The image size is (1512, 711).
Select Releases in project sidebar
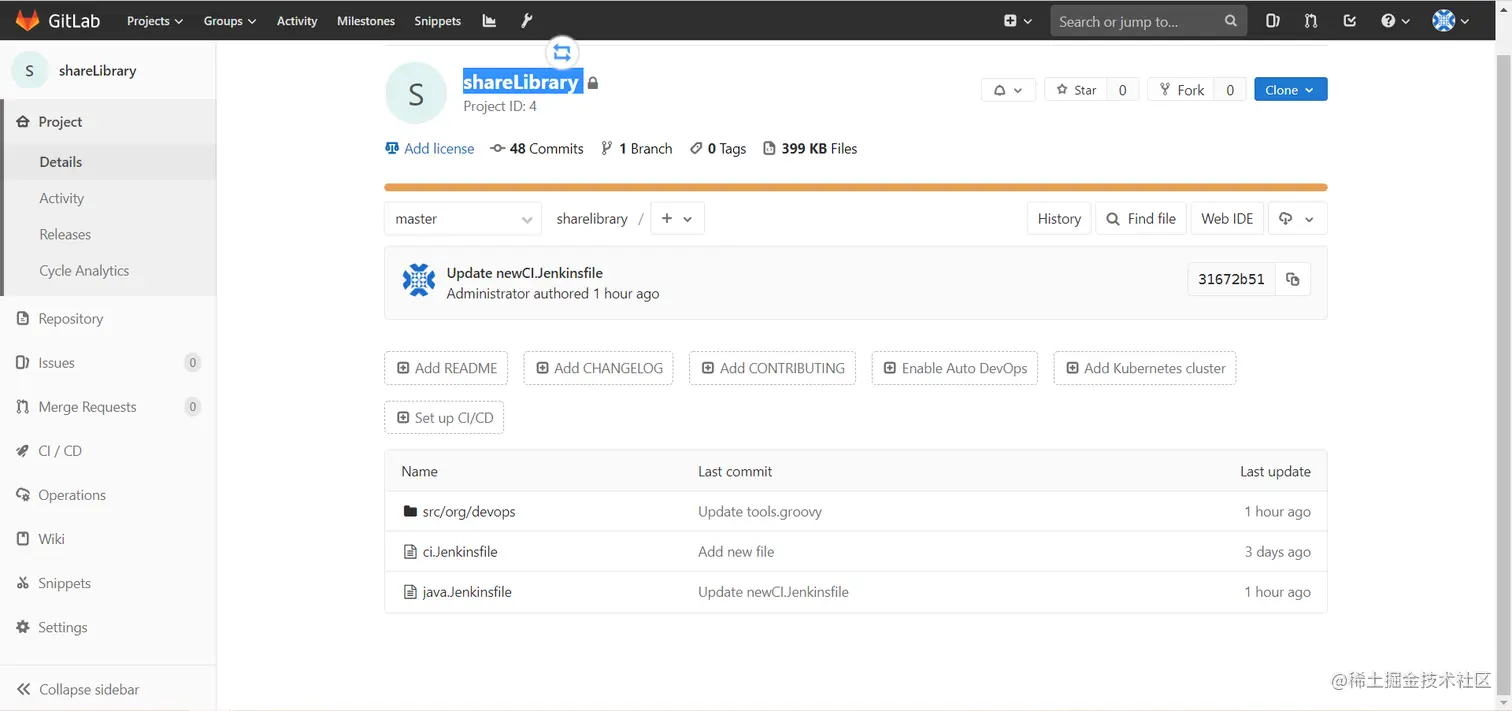[x=108, y=234]
